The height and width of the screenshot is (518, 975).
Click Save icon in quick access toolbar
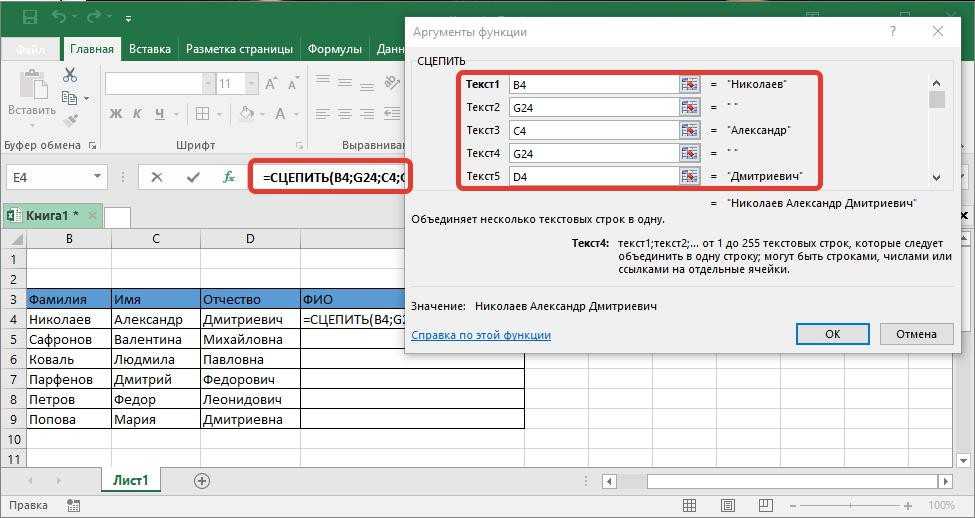point(29,18)
